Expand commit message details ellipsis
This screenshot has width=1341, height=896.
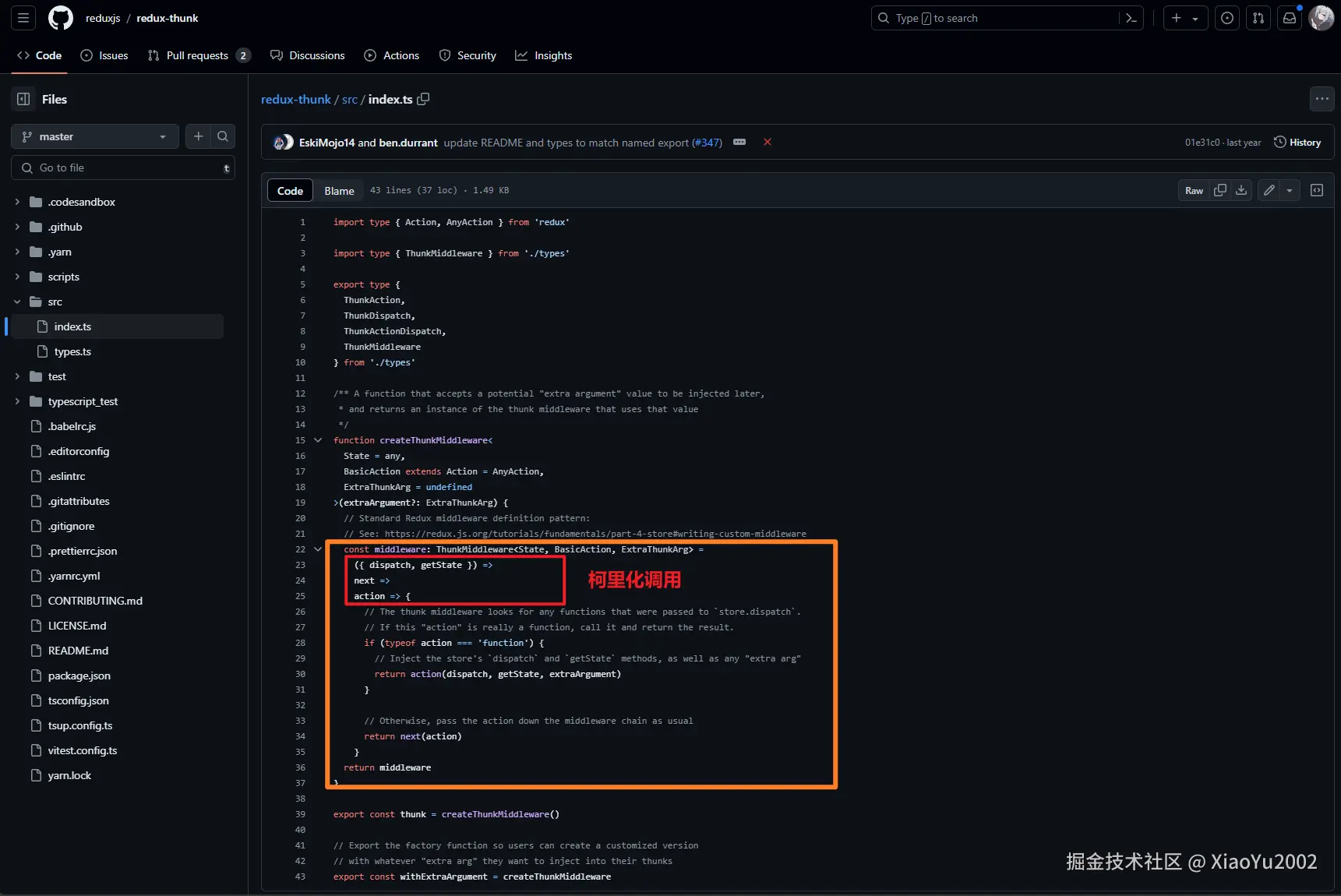click(739, 142)
